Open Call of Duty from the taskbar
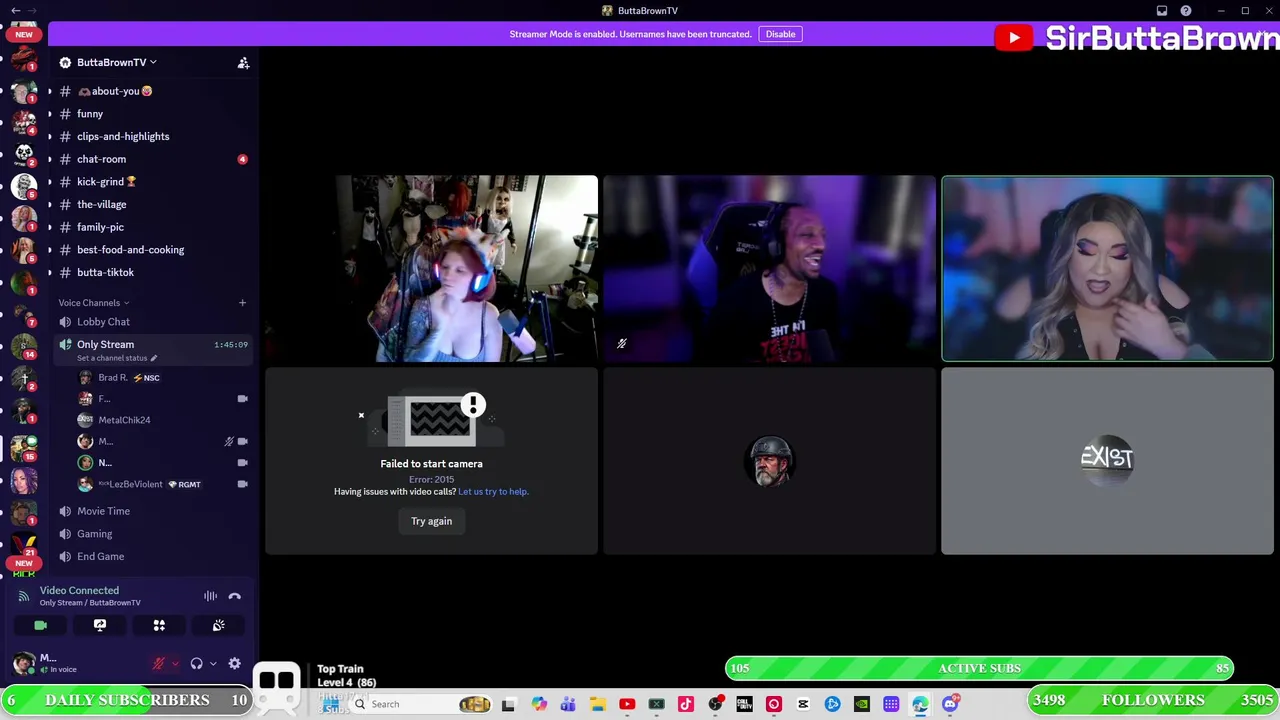 [745, 704]
